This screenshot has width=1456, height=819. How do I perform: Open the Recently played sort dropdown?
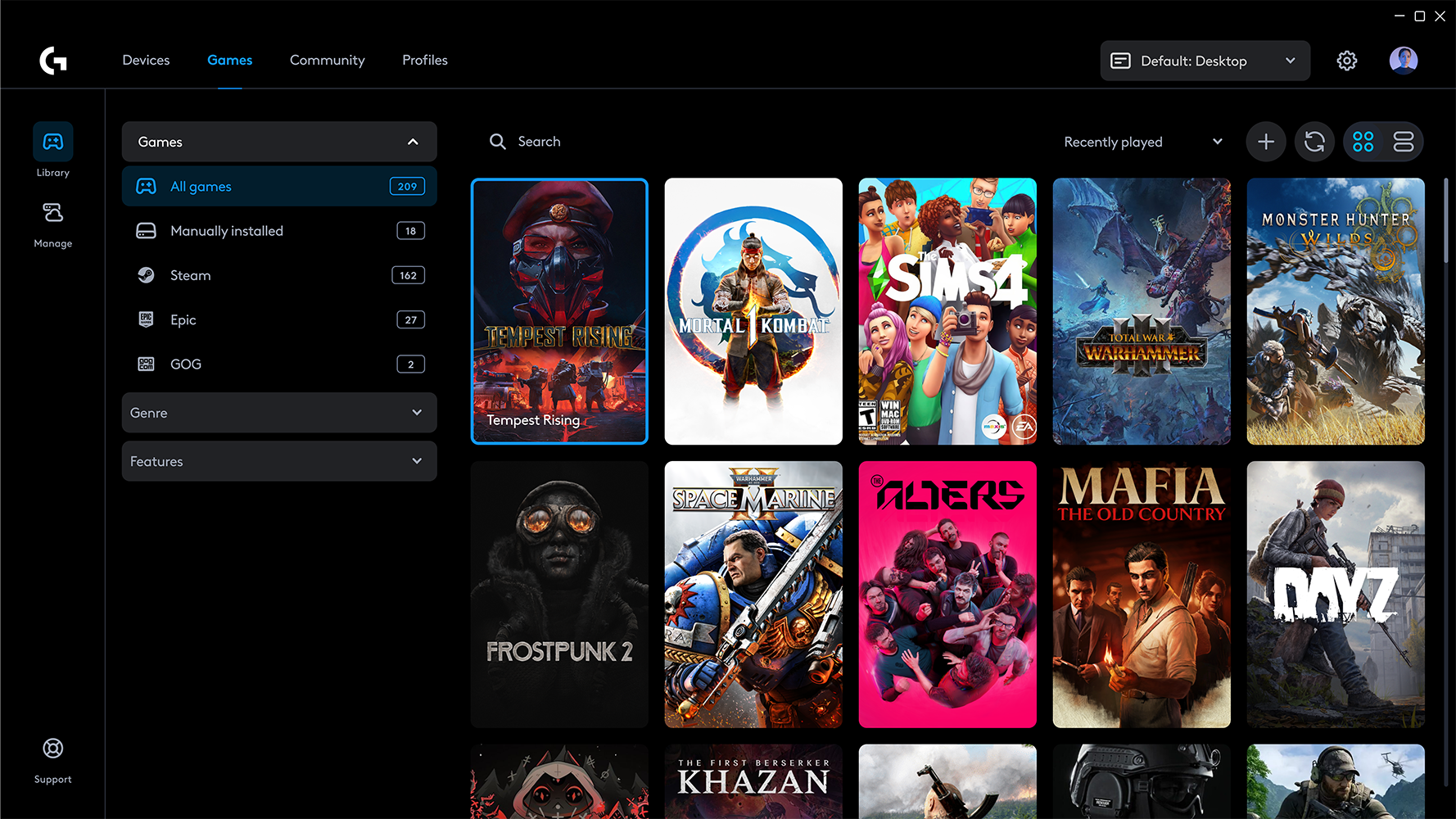1142,141
